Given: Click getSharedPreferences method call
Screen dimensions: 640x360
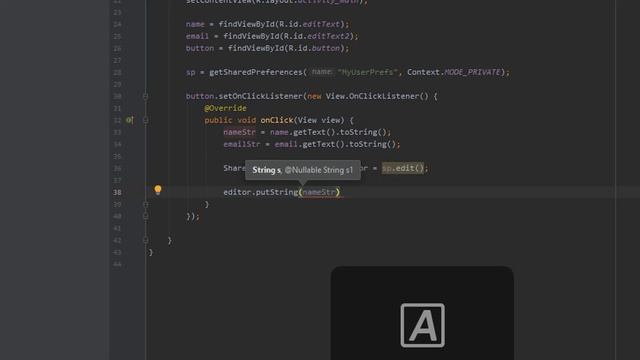Looking at the screenshot, I should coord(256,72).
